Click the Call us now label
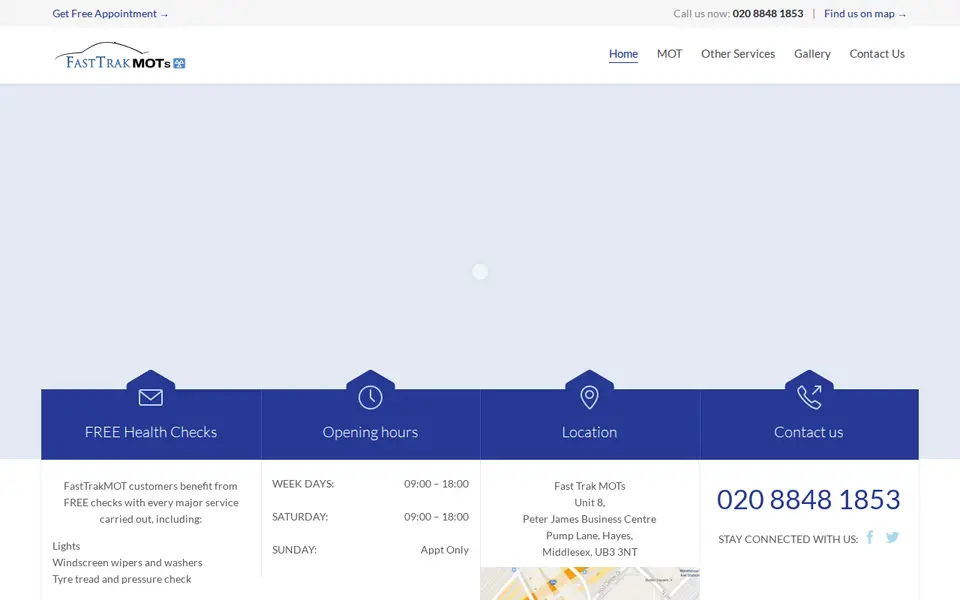The image size is (960, 600). tap(701, 13)
